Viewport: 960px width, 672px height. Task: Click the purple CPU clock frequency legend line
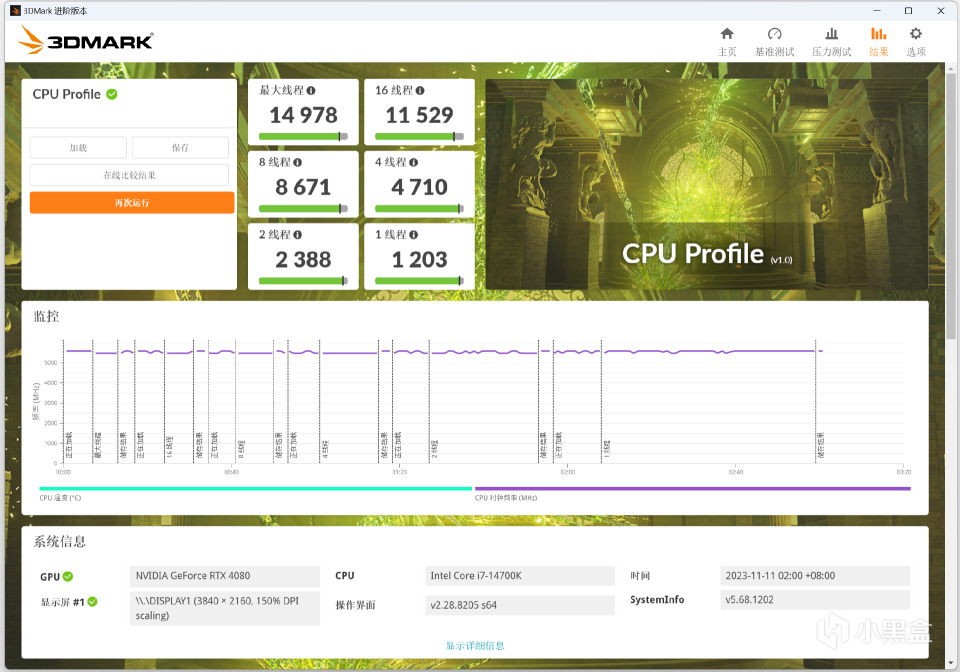click(x=692, y=488)
